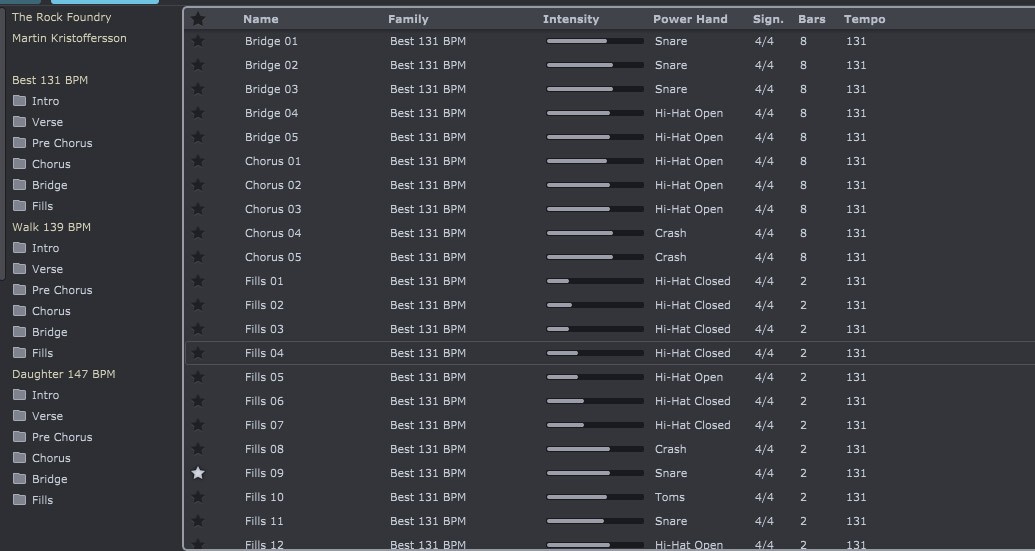
Task: Open Bridge folder icon under Daughter 147 BPM
Action: pos(20,479)
